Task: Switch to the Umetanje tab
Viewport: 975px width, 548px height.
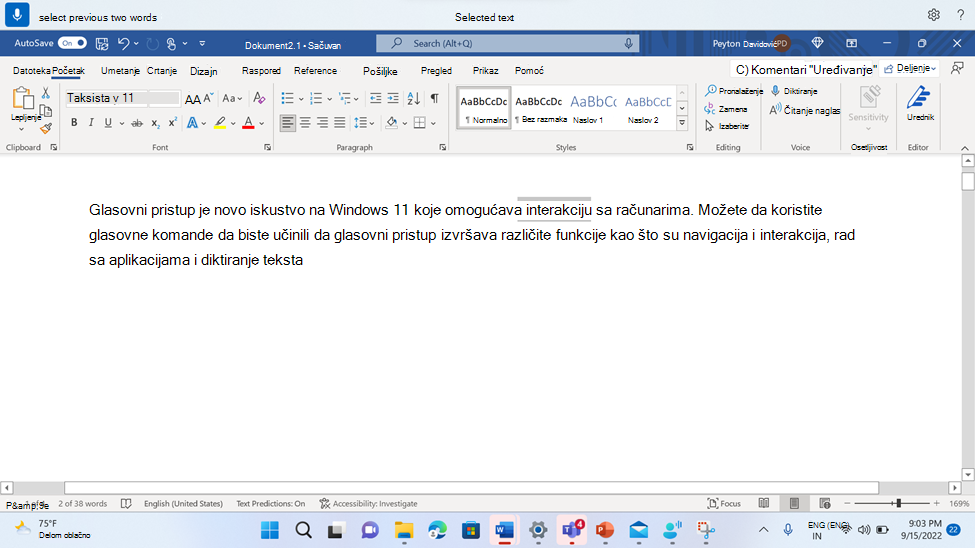Action: 120,71
